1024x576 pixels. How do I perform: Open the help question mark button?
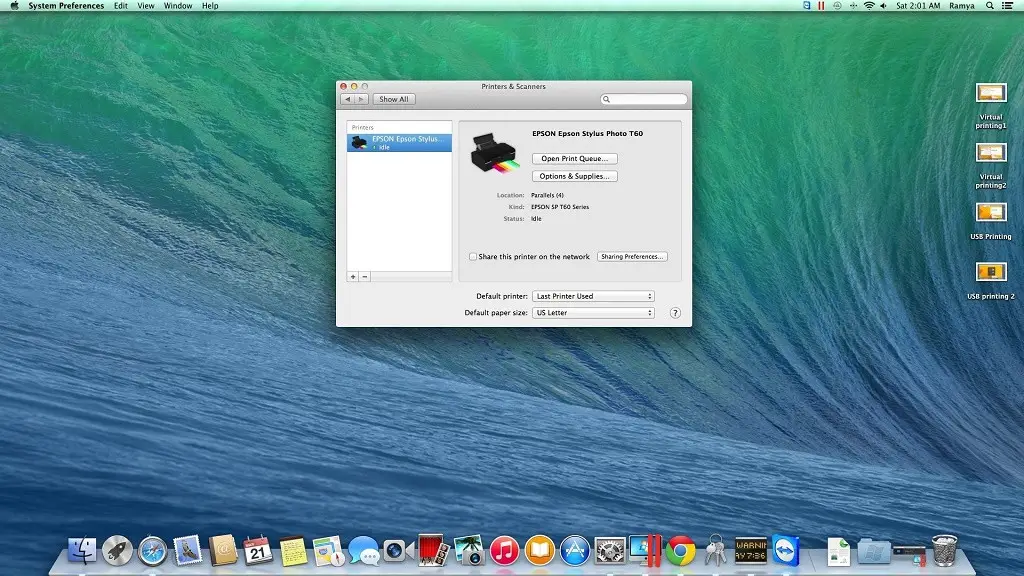coord(675,313)
